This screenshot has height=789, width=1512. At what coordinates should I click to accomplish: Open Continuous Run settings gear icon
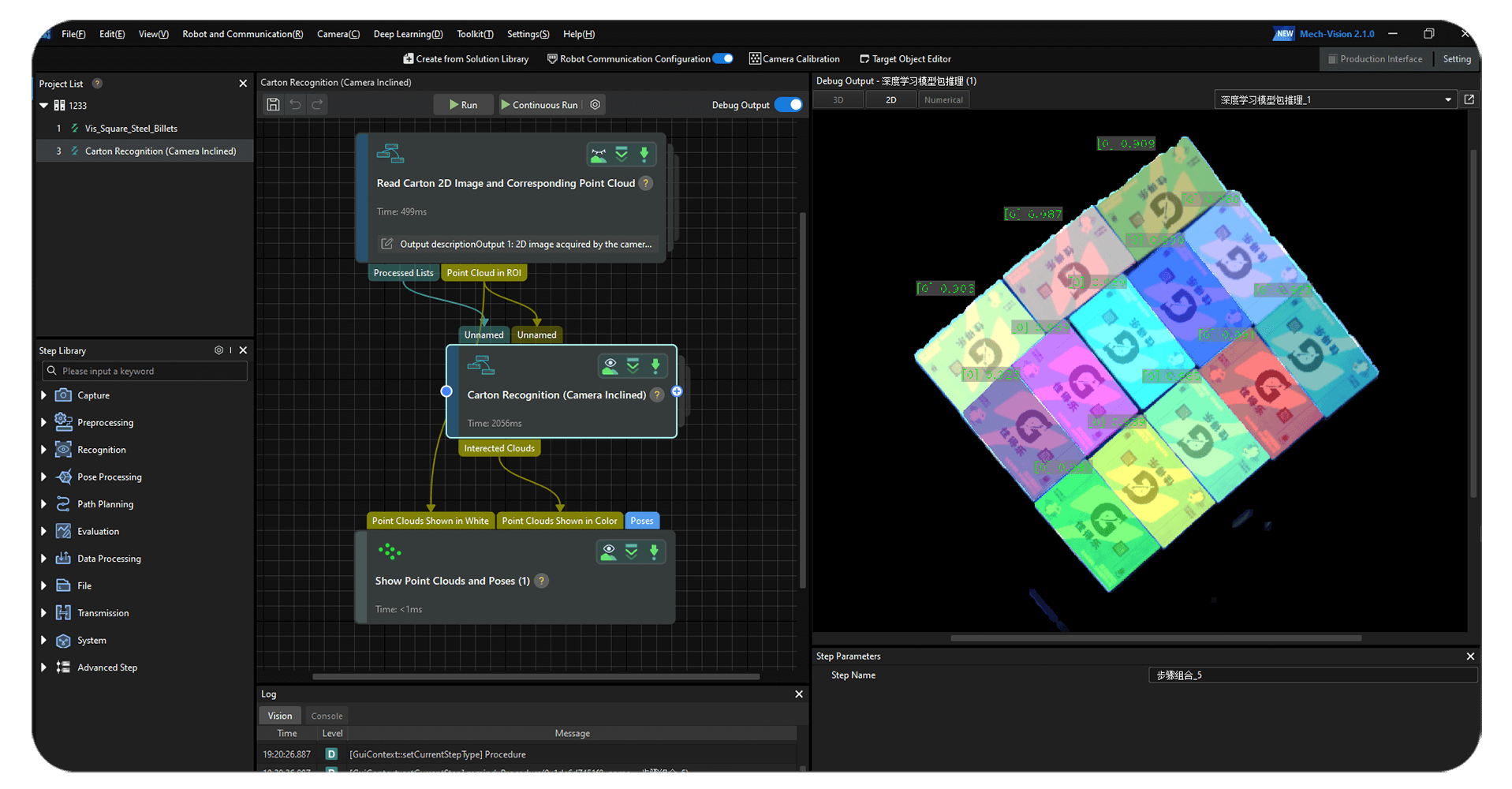(595, 105)
